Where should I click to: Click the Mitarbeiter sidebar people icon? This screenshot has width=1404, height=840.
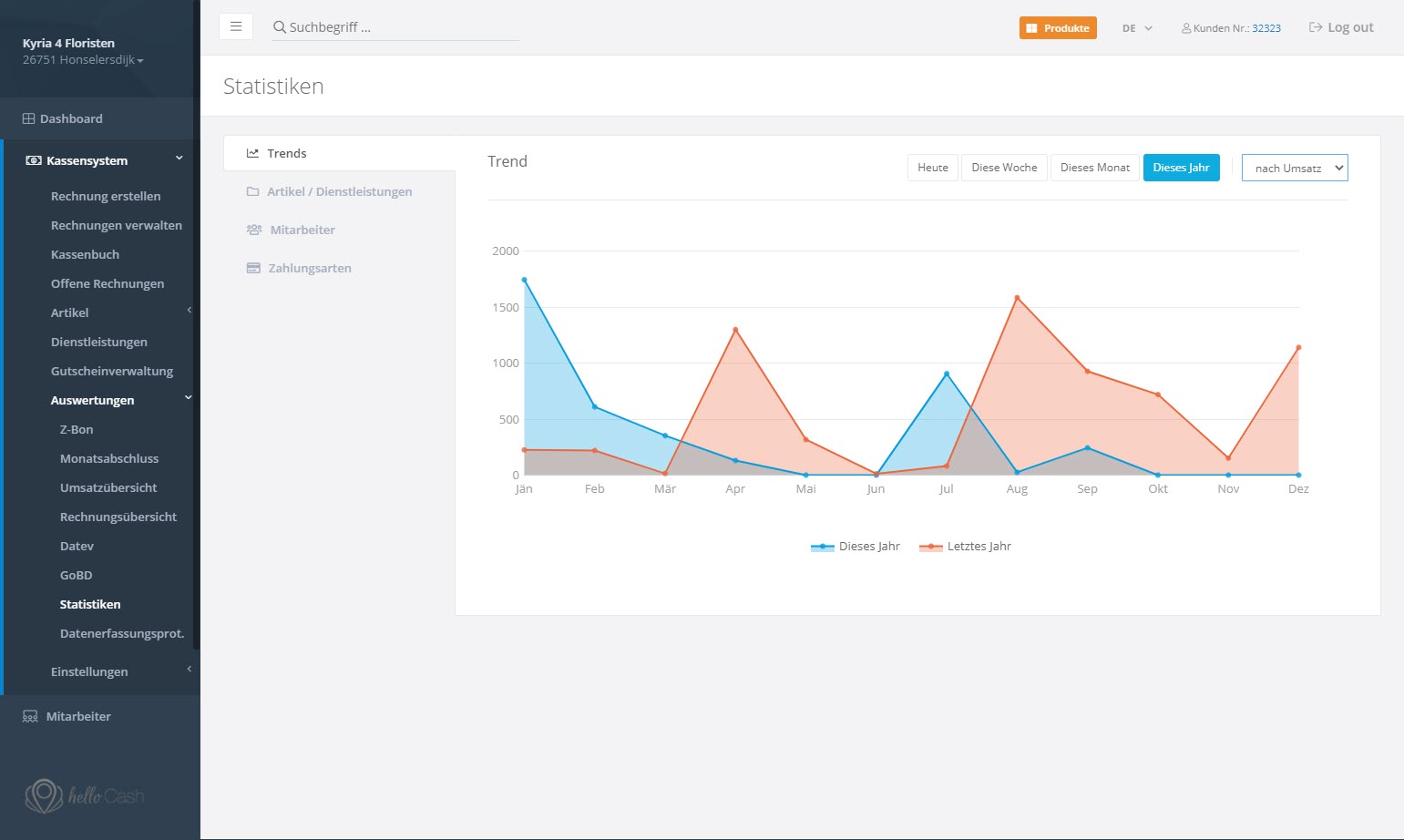point(30,716)
